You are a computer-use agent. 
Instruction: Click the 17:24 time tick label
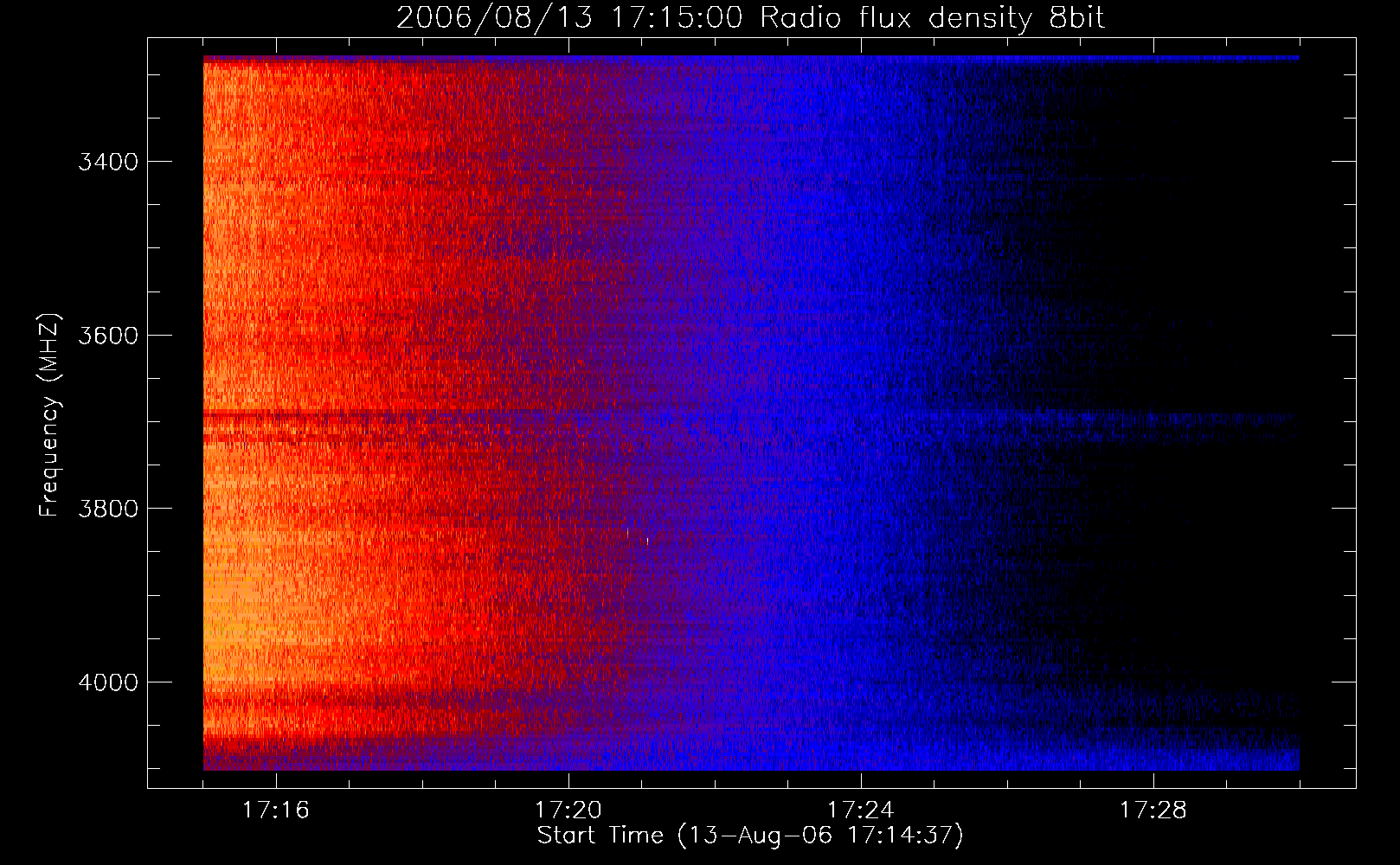(x=861, y=811)
